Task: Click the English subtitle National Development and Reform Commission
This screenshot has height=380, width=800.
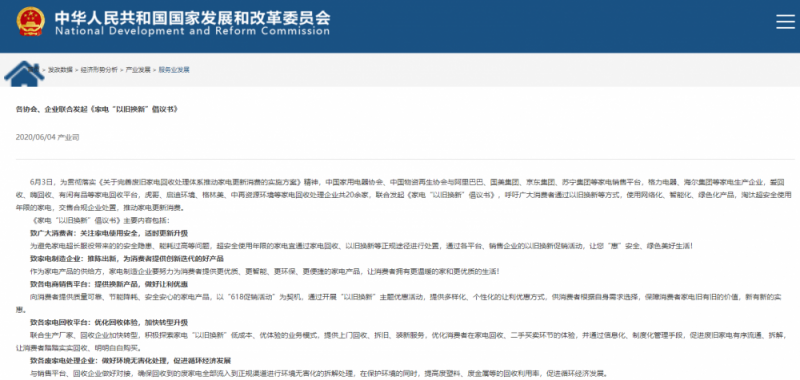Action: click(192, 31)
